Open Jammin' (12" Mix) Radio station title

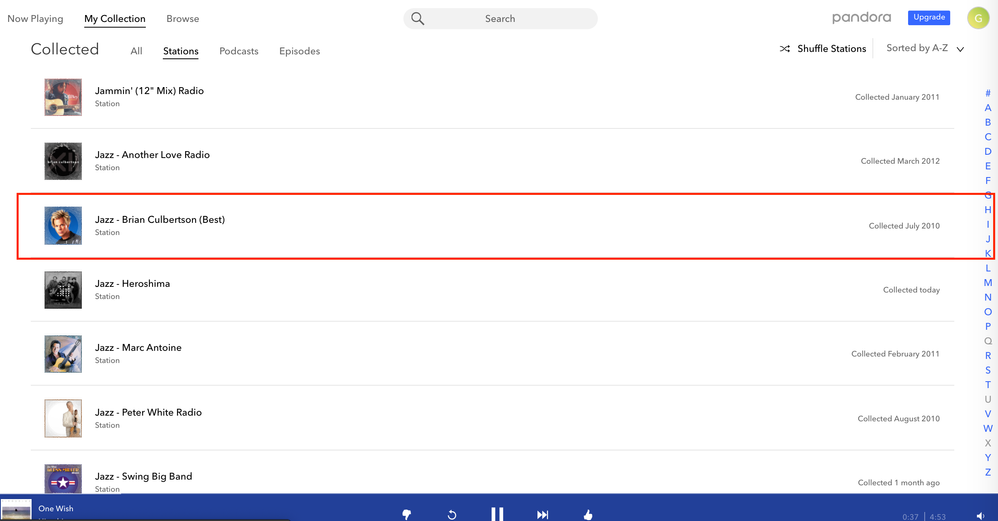click(x=149, y=90)
